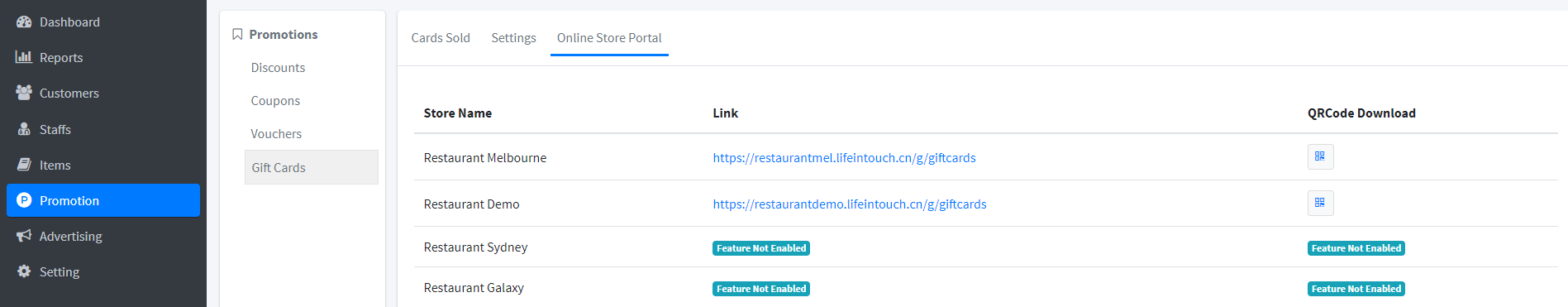The width and height of the screenshot is (1568, 307).
Task: Click the Dashboard palette icon in sidebar
Action: click(24, 22)
